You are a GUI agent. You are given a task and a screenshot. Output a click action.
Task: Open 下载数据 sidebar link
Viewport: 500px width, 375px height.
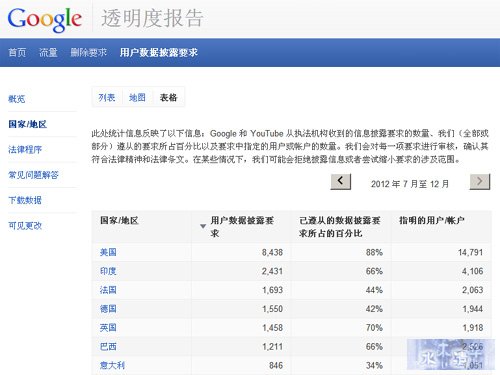25,200
